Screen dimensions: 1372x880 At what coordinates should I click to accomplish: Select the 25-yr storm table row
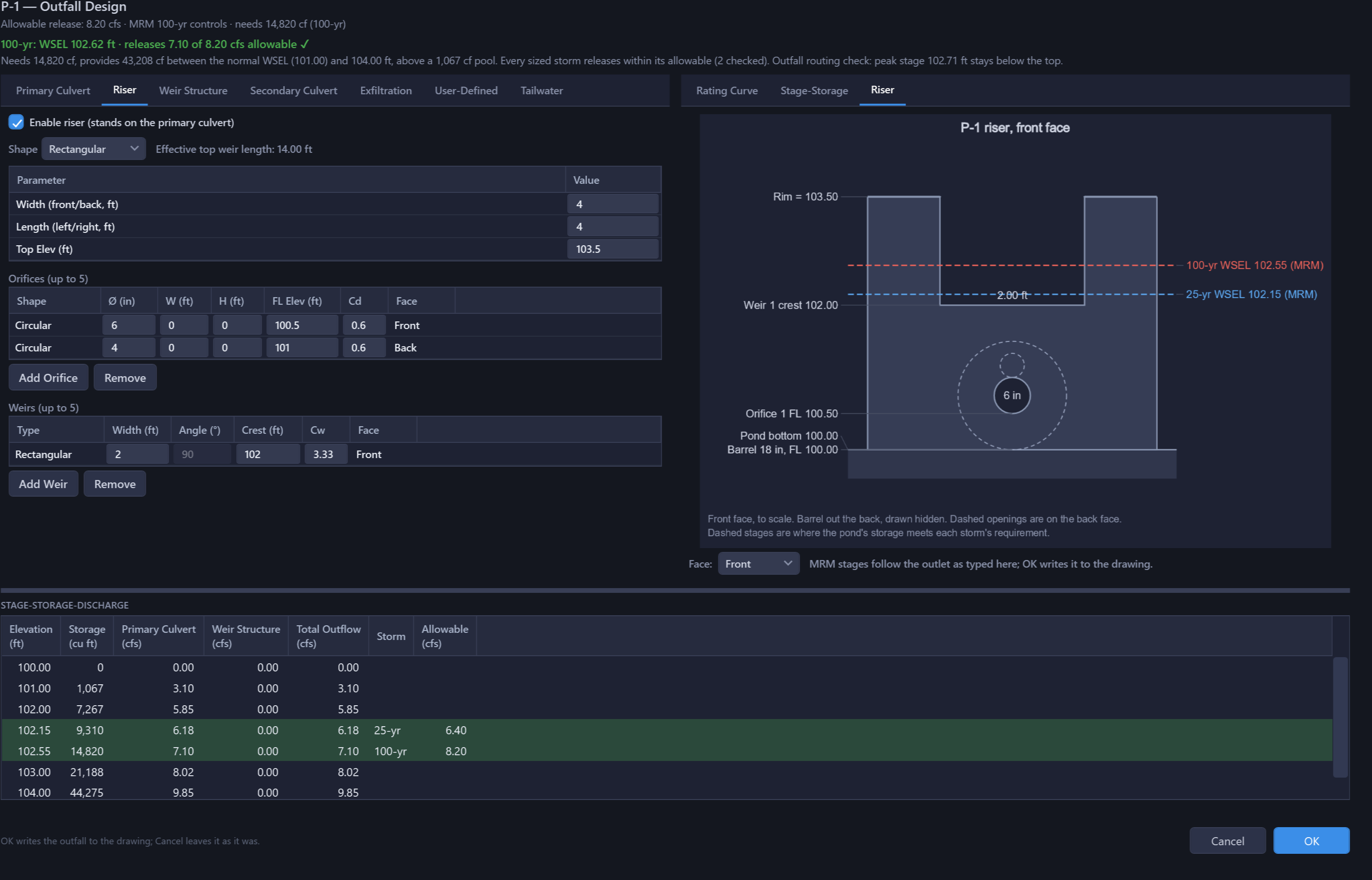click(666, 730)
